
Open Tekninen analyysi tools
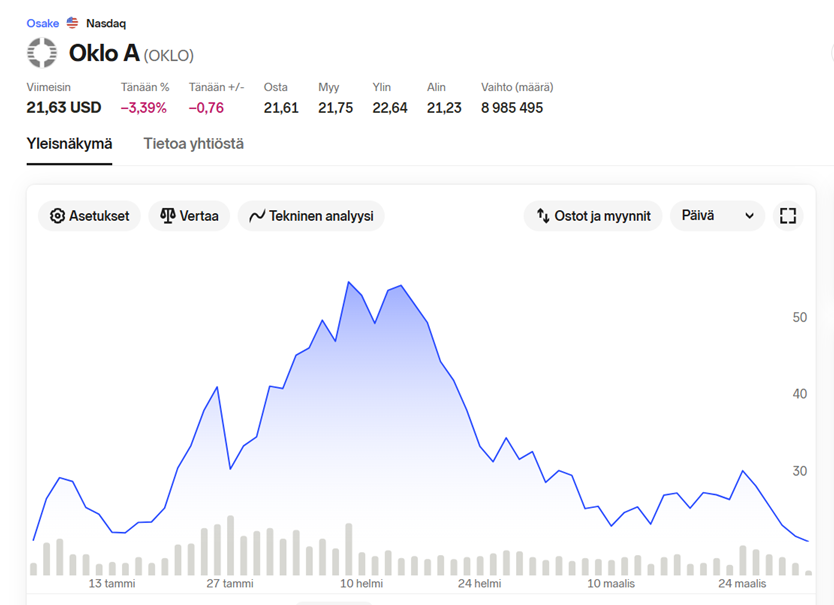311,216
